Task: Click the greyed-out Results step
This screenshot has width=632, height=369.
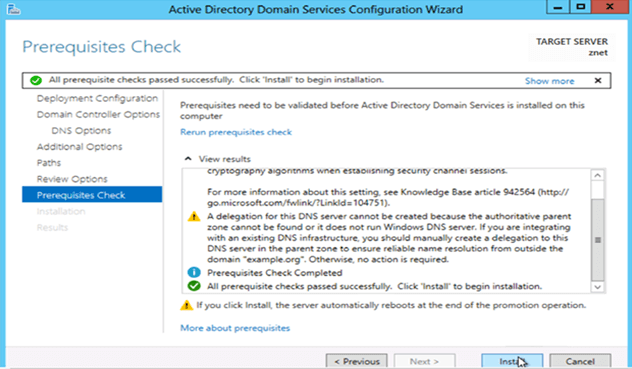Action: coord(52,227)
